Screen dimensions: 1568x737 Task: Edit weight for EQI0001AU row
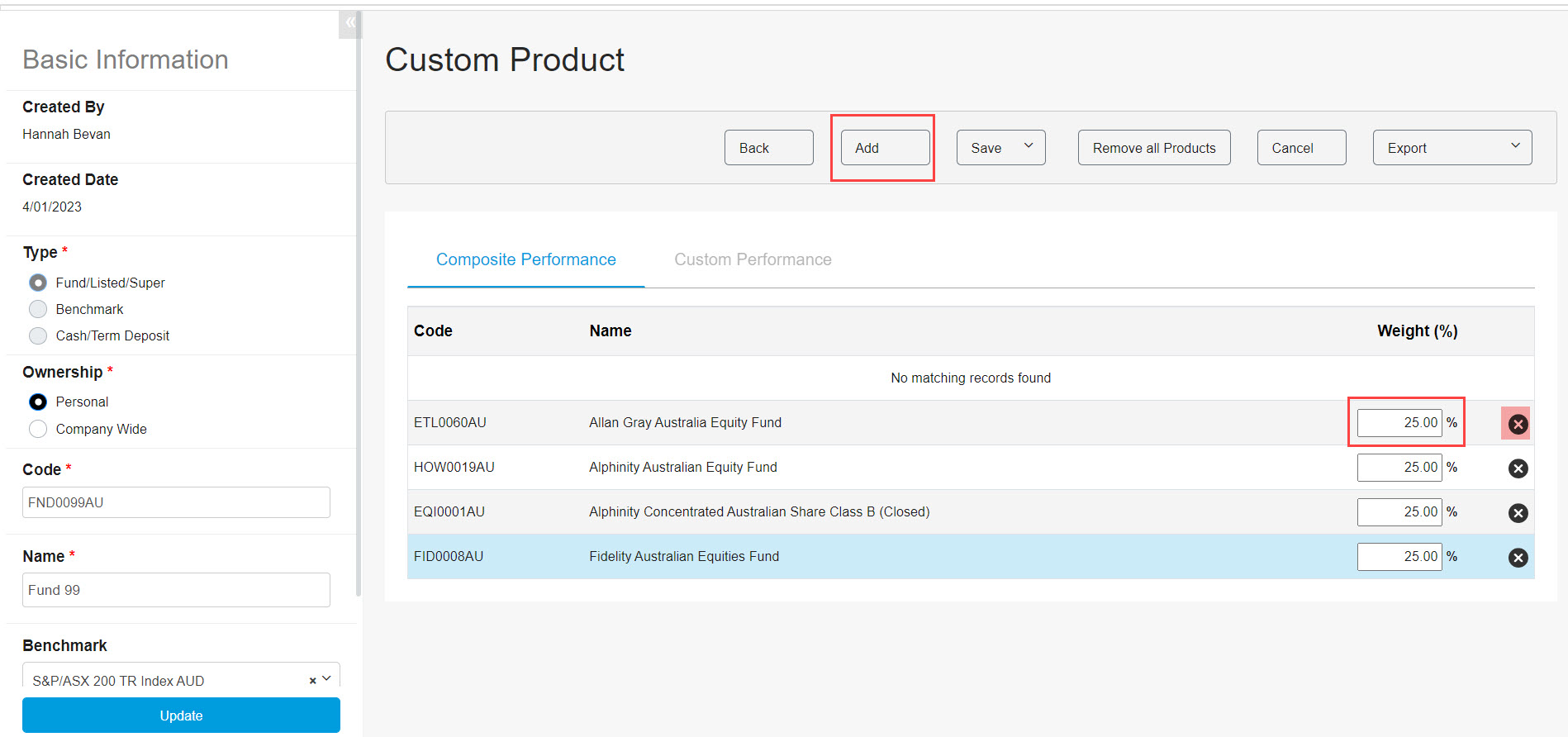[1399, 511]
